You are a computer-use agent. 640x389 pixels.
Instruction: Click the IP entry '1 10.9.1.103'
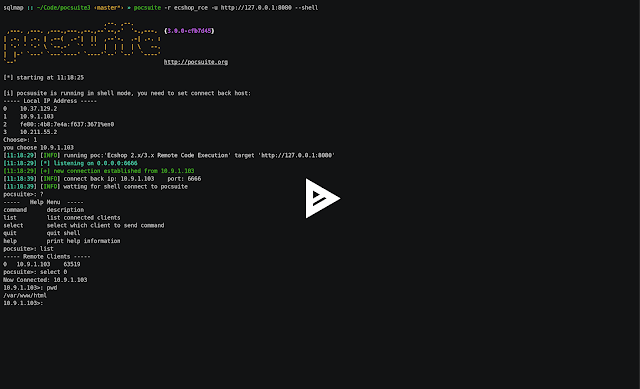click(x=29, y=116)
